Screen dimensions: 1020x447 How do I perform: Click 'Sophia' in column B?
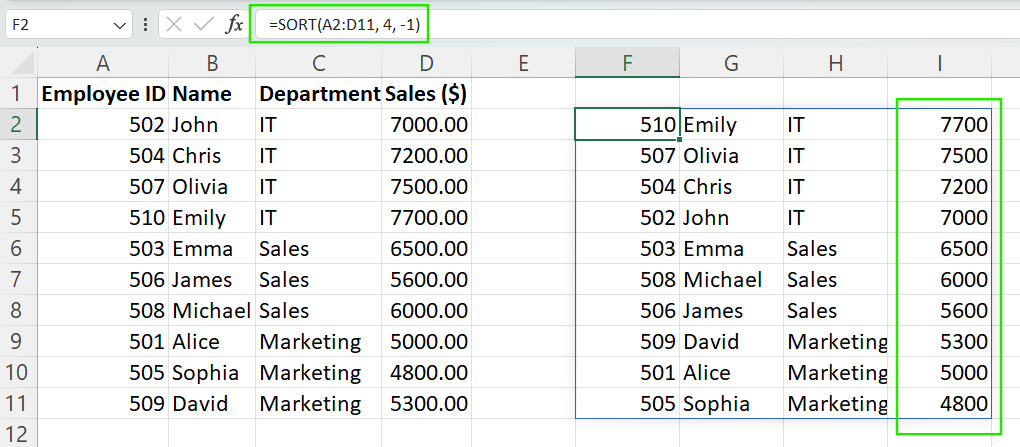pos(212,373)
